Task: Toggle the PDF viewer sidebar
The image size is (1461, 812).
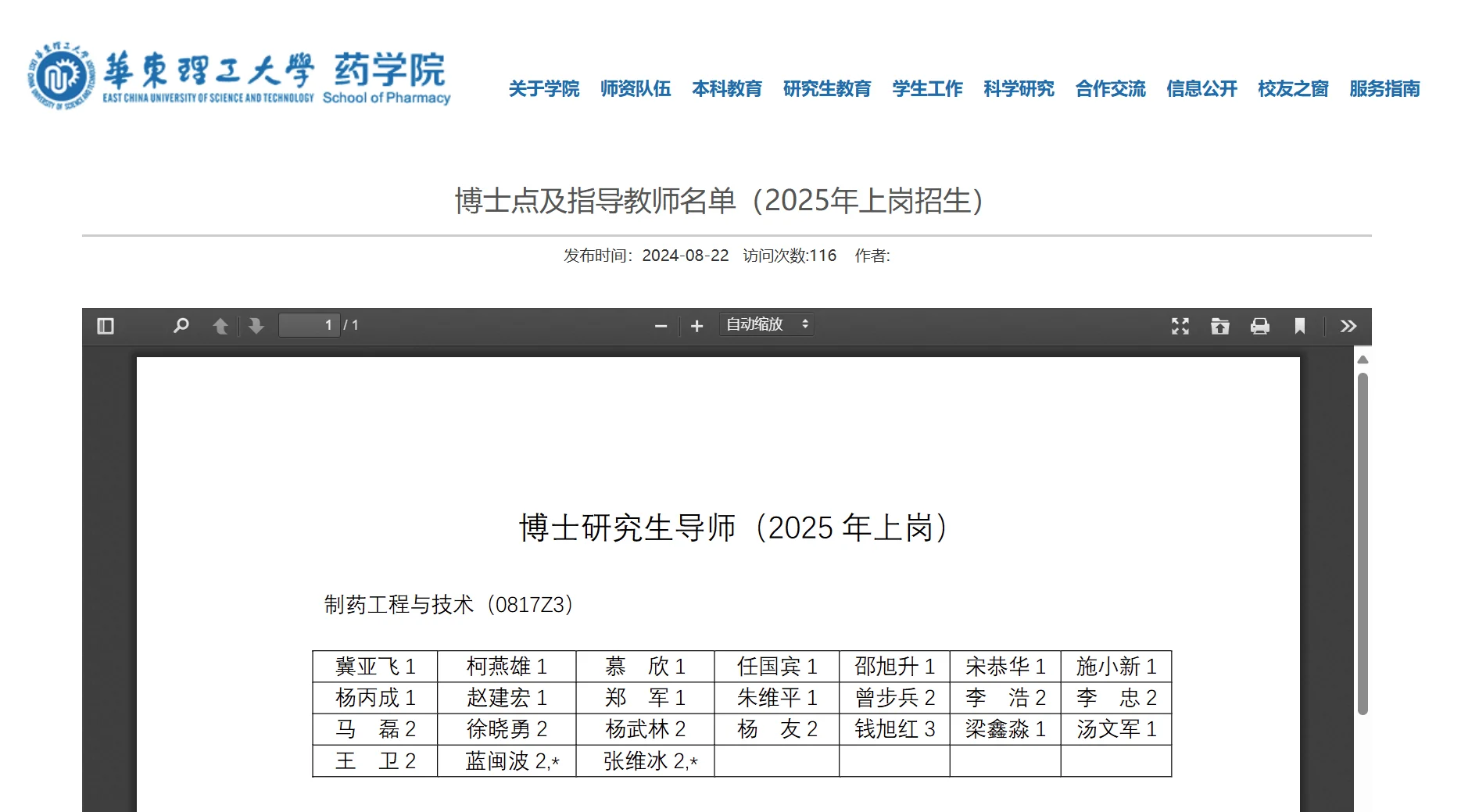Action: pos(106,326)
